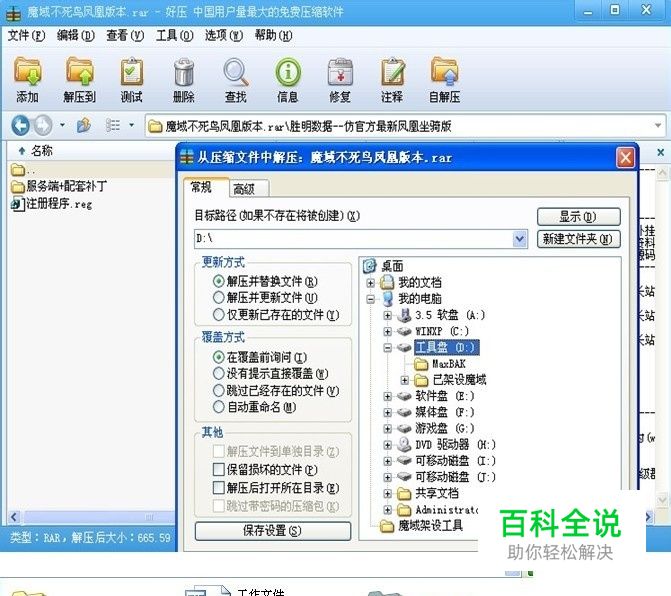The width and height of the screenshot is (671, 596).
Task: Select 在覆盖前询问 radio option
Action: point(219,357)
